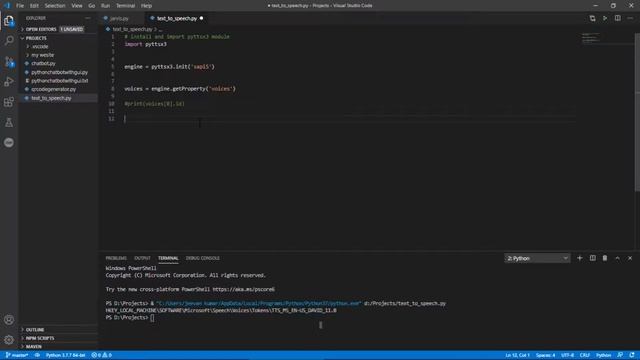Click Python language mode in status bar
Screen dimensions: 640x360
[x=603, y=355]
